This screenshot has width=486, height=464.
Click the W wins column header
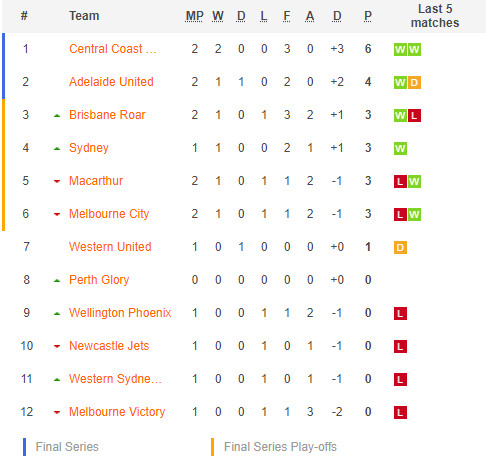pos(218,16)
